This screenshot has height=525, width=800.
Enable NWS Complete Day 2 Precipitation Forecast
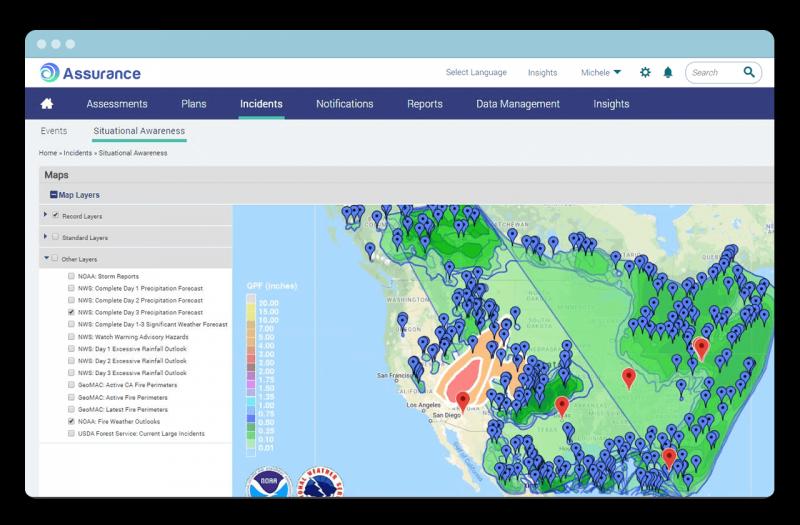(71, 300)
